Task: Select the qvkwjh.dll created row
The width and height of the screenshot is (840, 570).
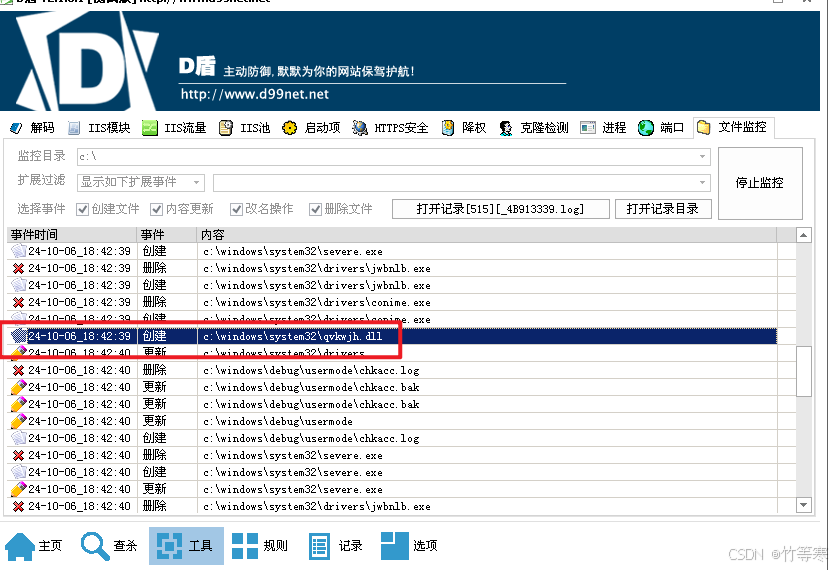Action: coord(392,336)
